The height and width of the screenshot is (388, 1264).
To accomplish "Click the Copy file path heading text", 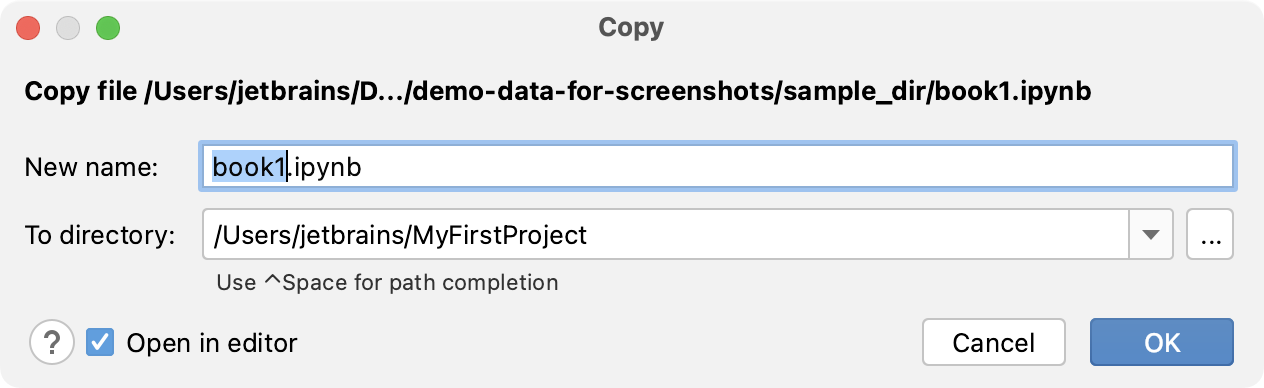I will (x=557, y=92).
